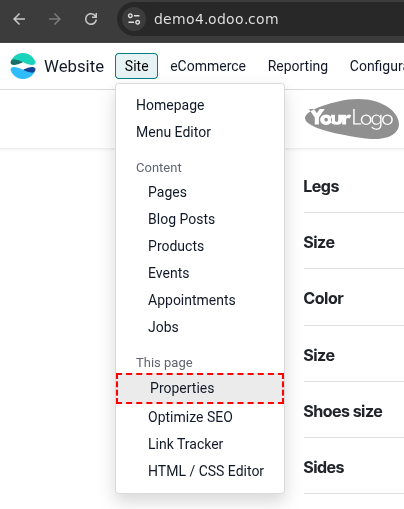Open page Properties menu item

[x=200, y=388]
